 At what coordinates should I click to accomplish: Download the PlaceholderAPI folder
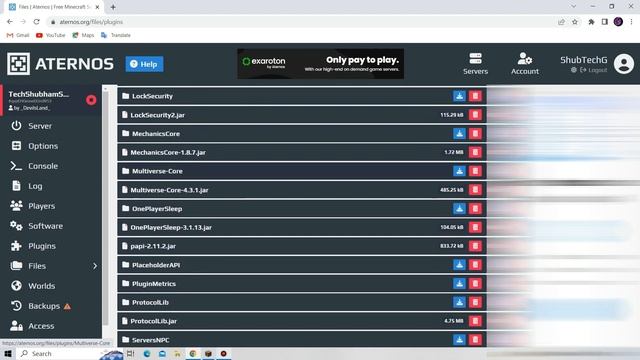click(459, 265)
